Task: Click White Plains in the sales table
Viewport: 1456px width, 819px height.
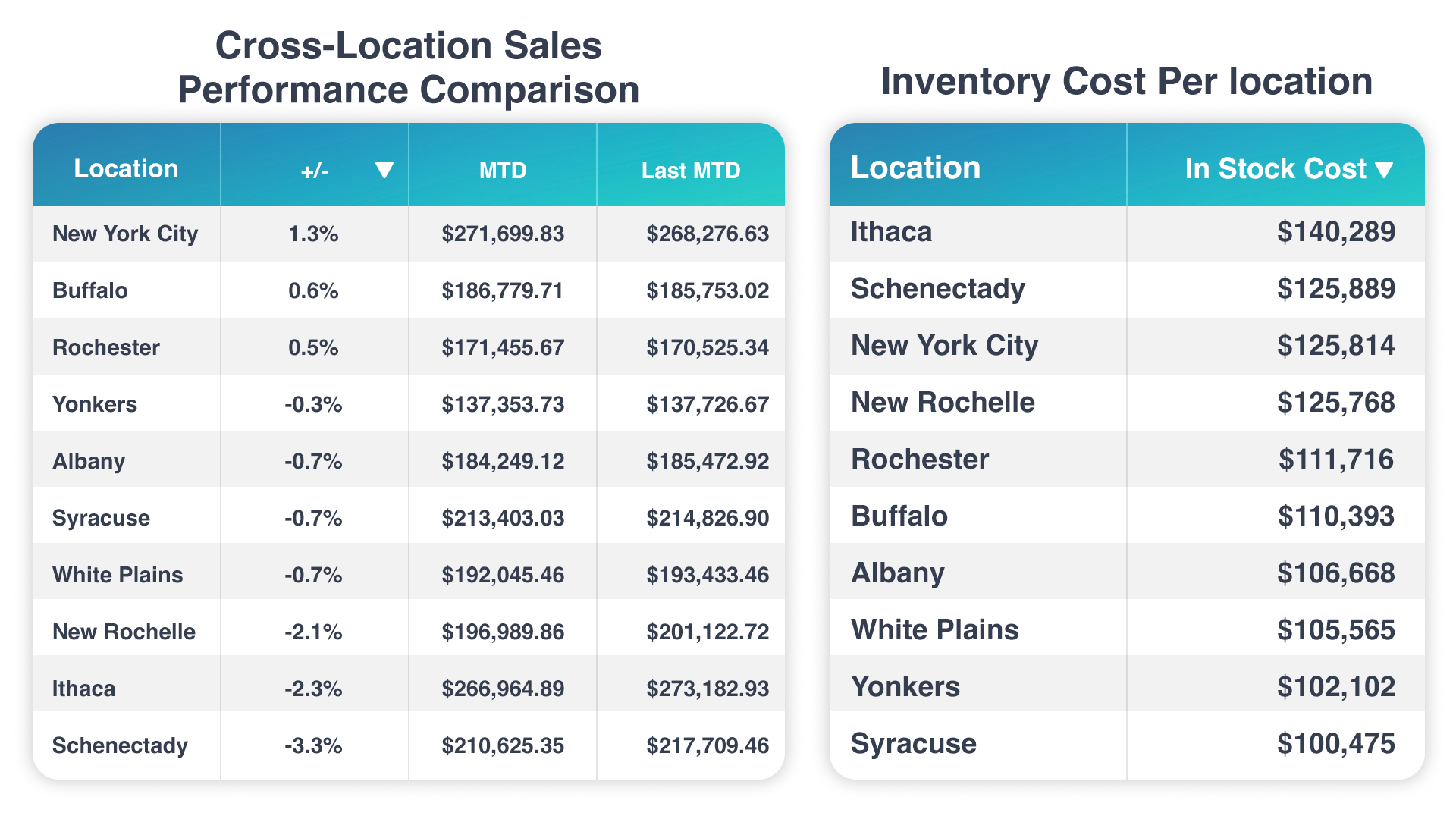Action: 118,575
